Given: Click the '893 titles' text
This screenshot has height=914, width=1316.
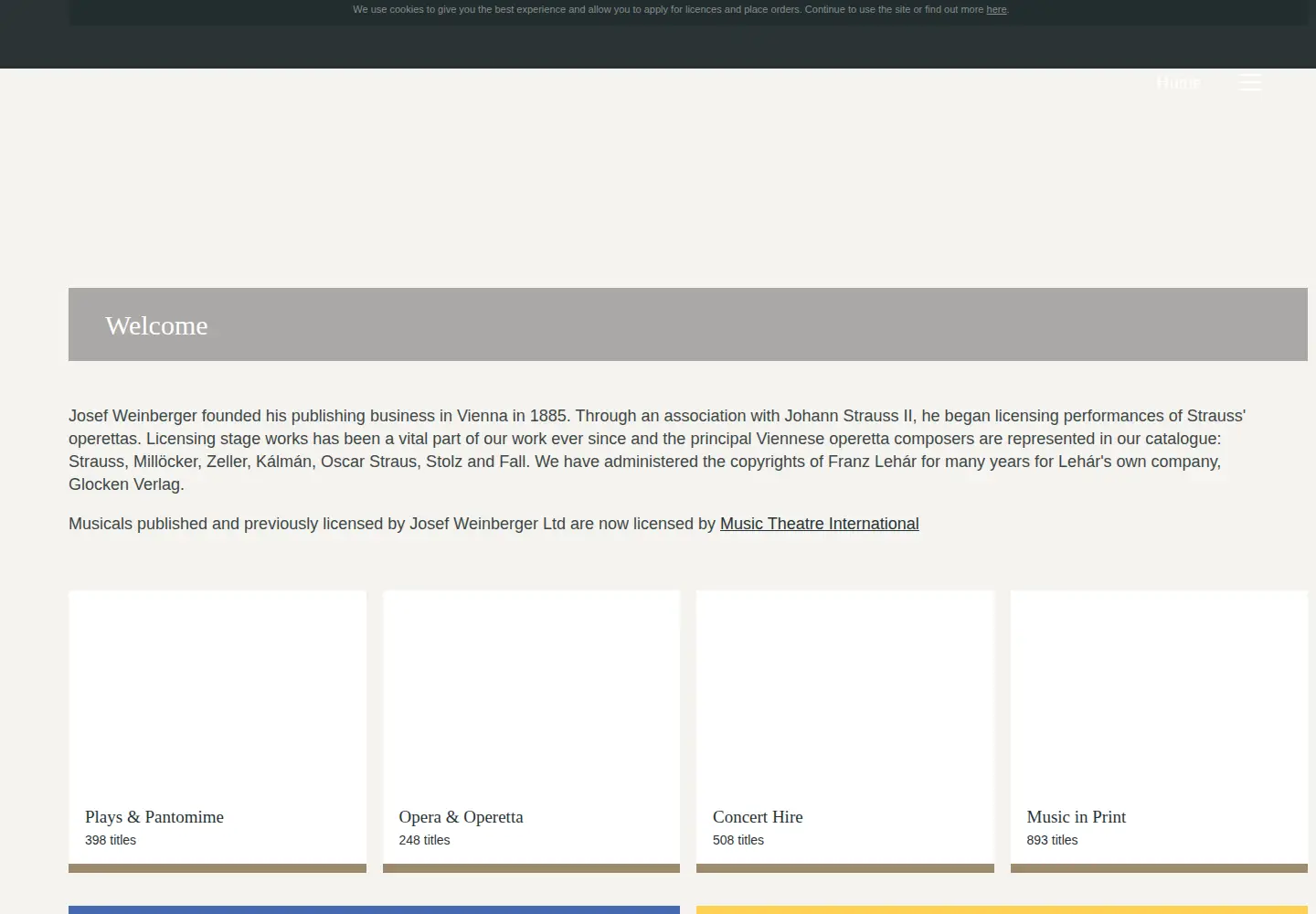Looking at the screenshot, I should [x=1052, y=840].
